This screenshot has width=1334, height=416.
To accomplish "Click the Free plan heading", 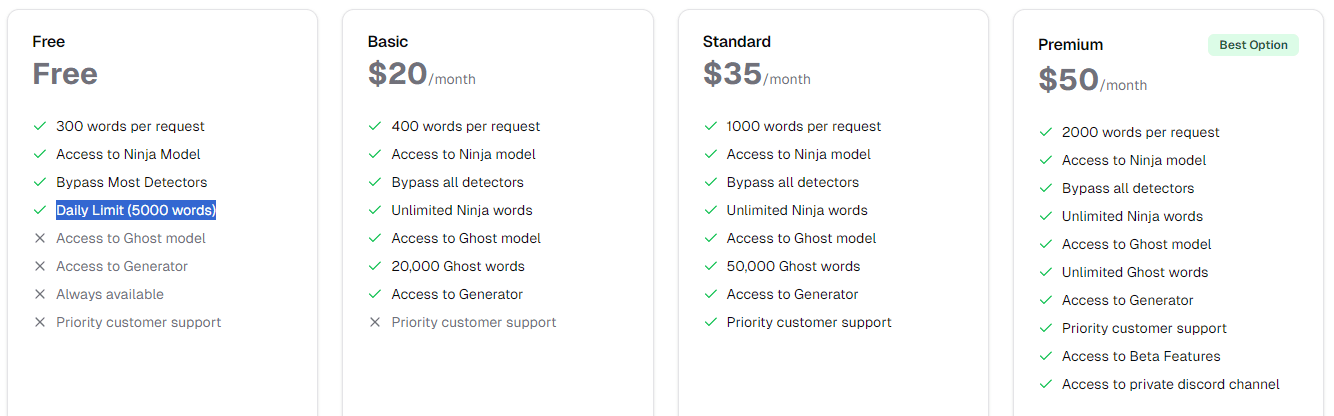I will 49,42.
